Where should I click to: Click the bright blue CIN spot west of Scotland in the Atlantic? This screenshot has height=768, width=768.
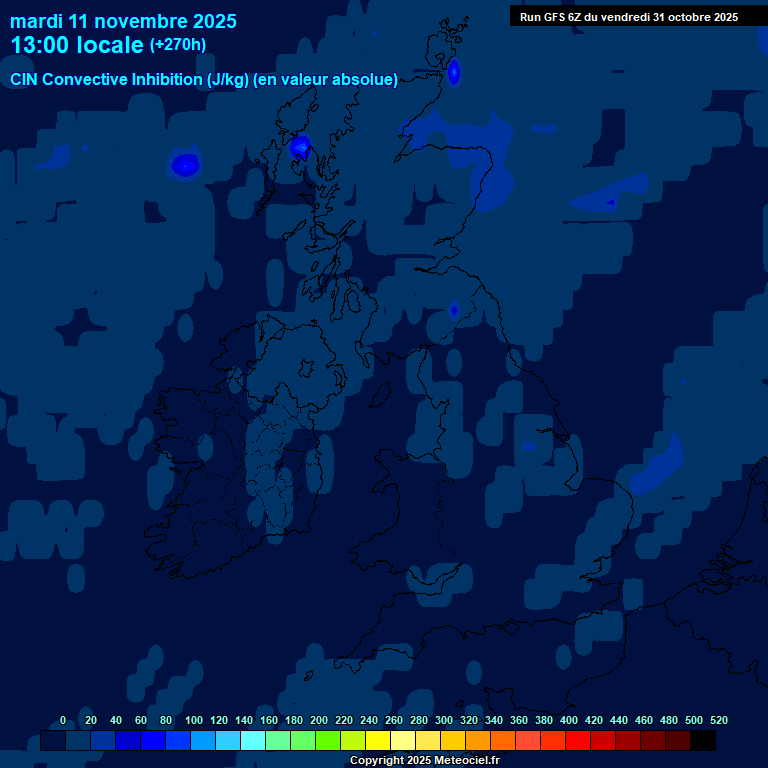click(x=185, y=165)
